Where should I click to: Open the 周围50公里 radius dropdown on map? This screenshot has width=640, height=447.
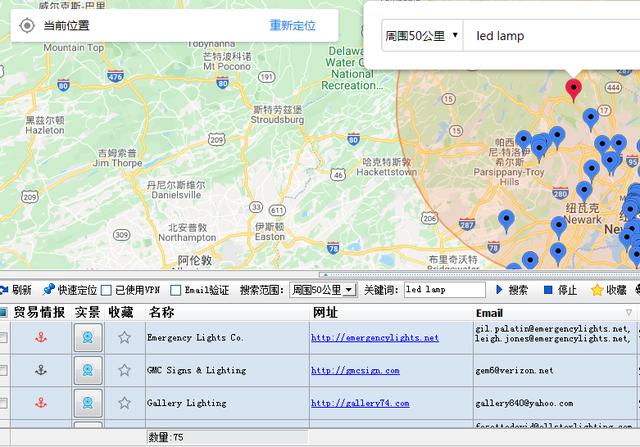[x=422, y=36]
